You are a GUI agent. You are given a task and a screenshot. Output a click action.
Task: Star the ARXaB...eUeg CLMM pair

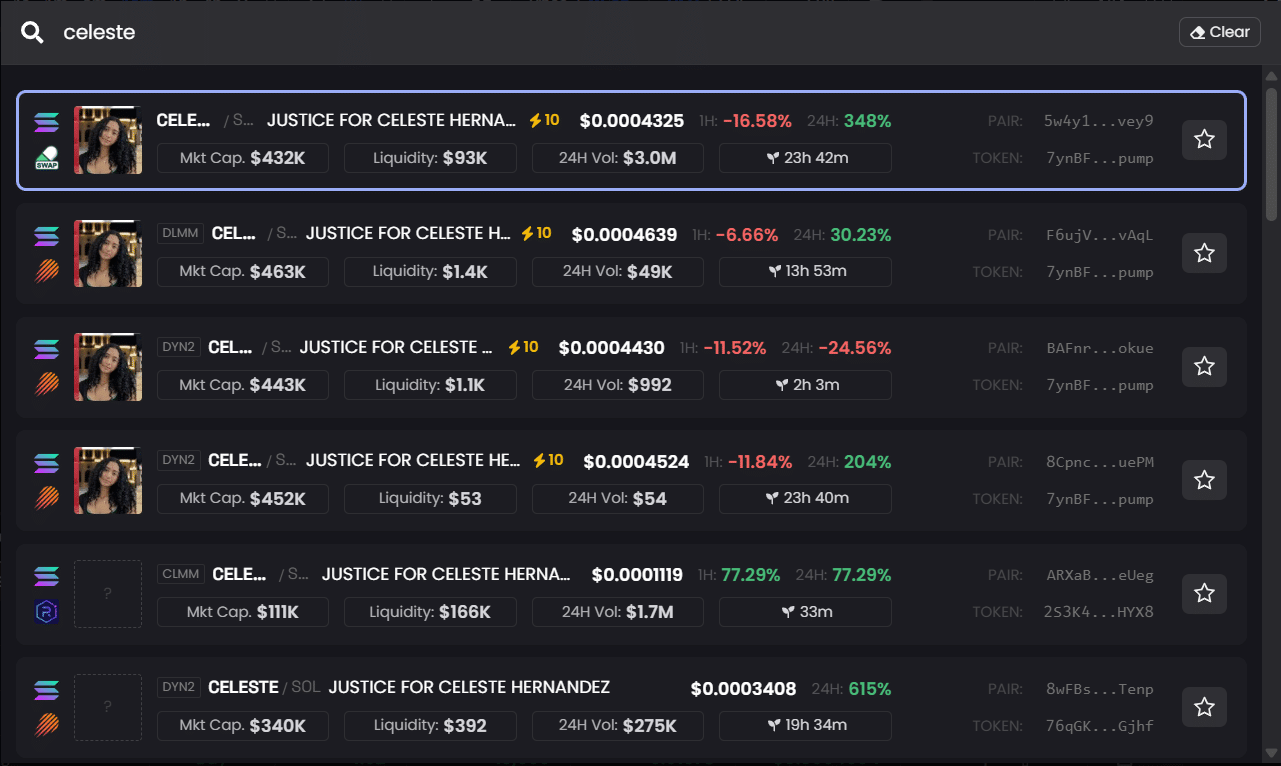[1204, 594]
